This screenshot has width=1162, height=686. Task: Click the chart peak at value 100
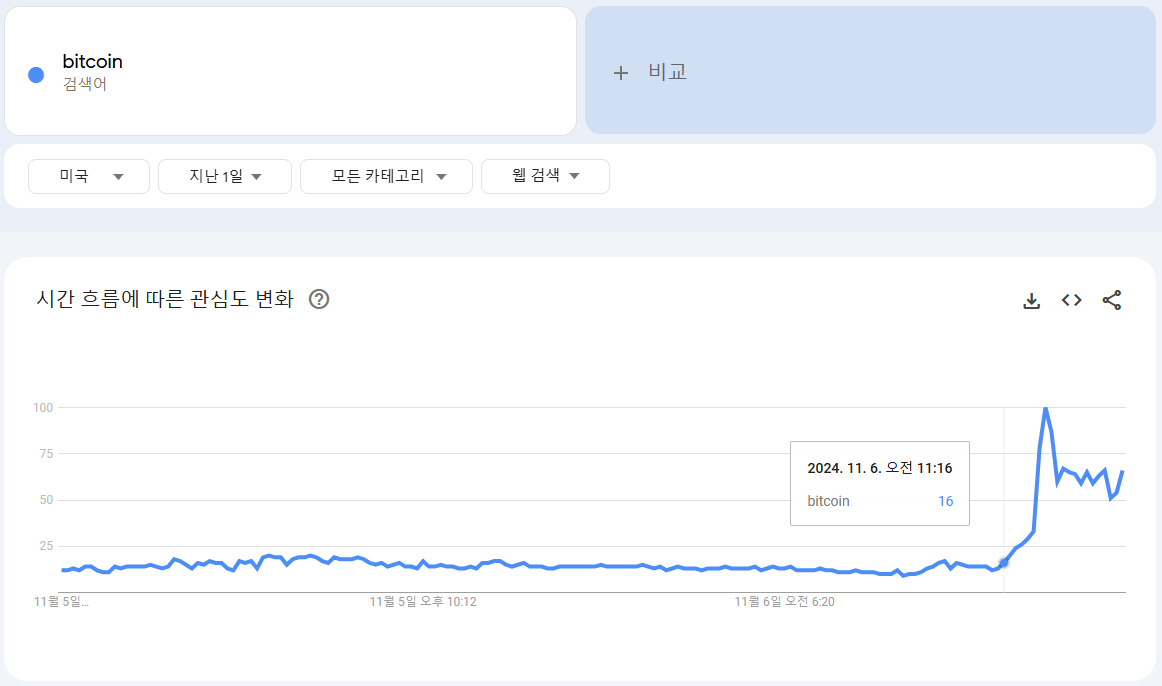(1045, 408)
